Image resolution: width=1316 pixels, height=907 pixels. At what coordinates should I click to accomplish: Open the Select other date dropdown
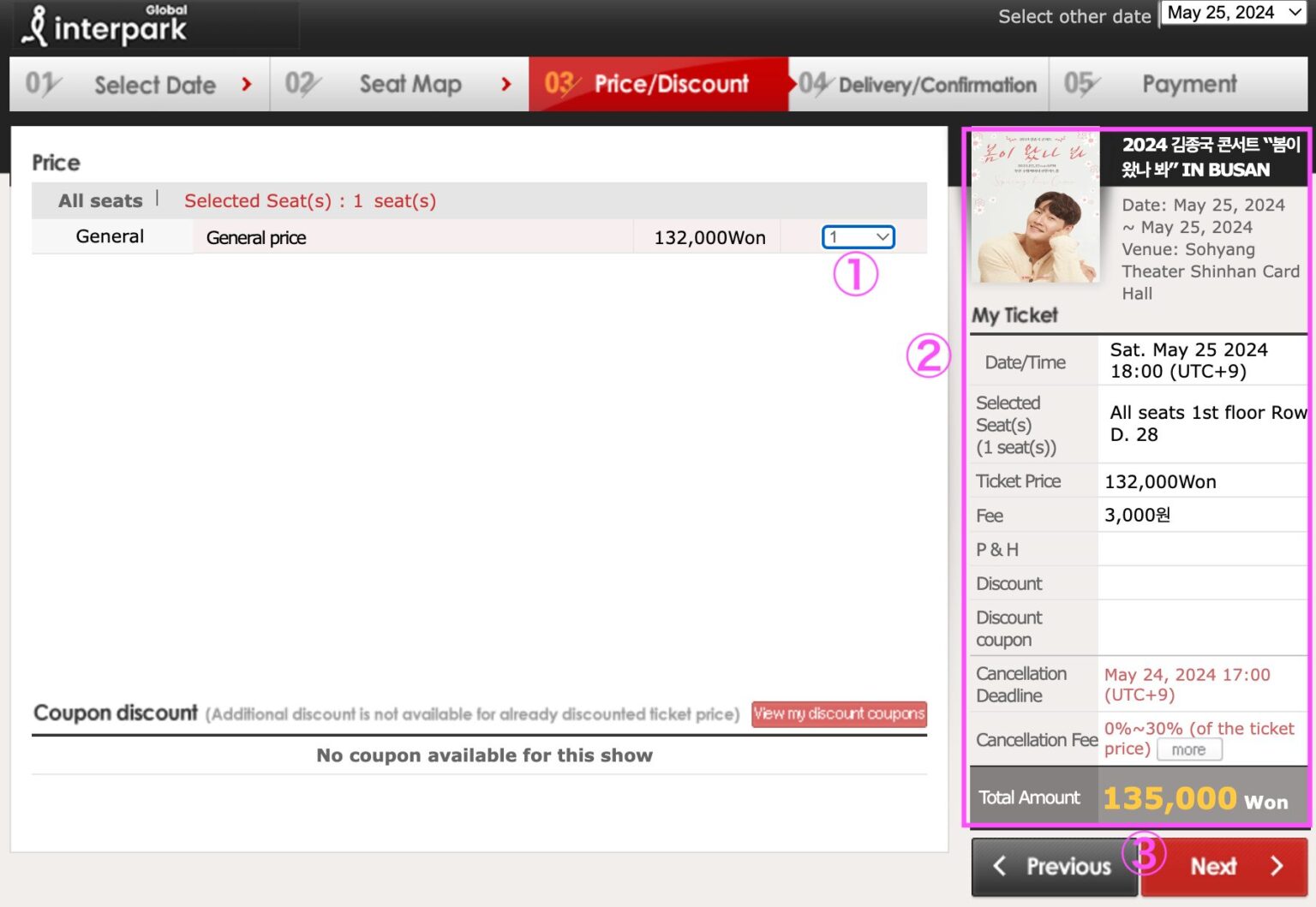(x=1232, y=13)
